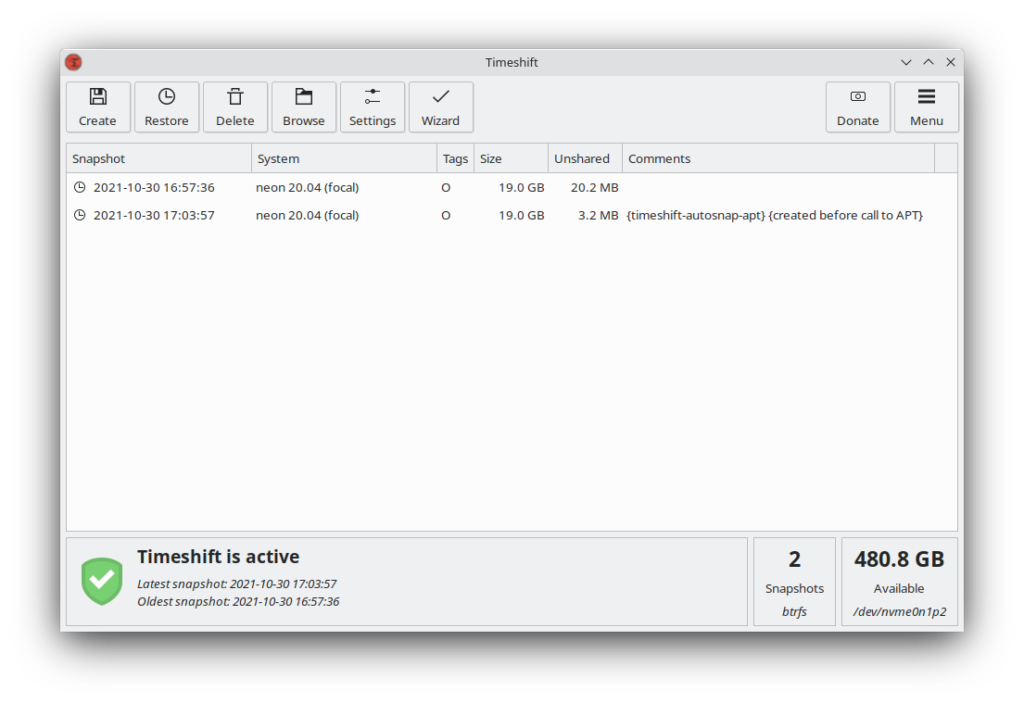Screen dimensions: 1024x703
Task: Click the Donate button
Action: tap(857, 107)
